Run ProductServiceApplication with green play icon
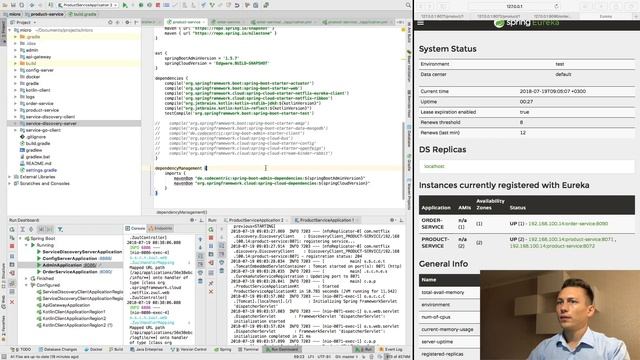 coord(125,5)
